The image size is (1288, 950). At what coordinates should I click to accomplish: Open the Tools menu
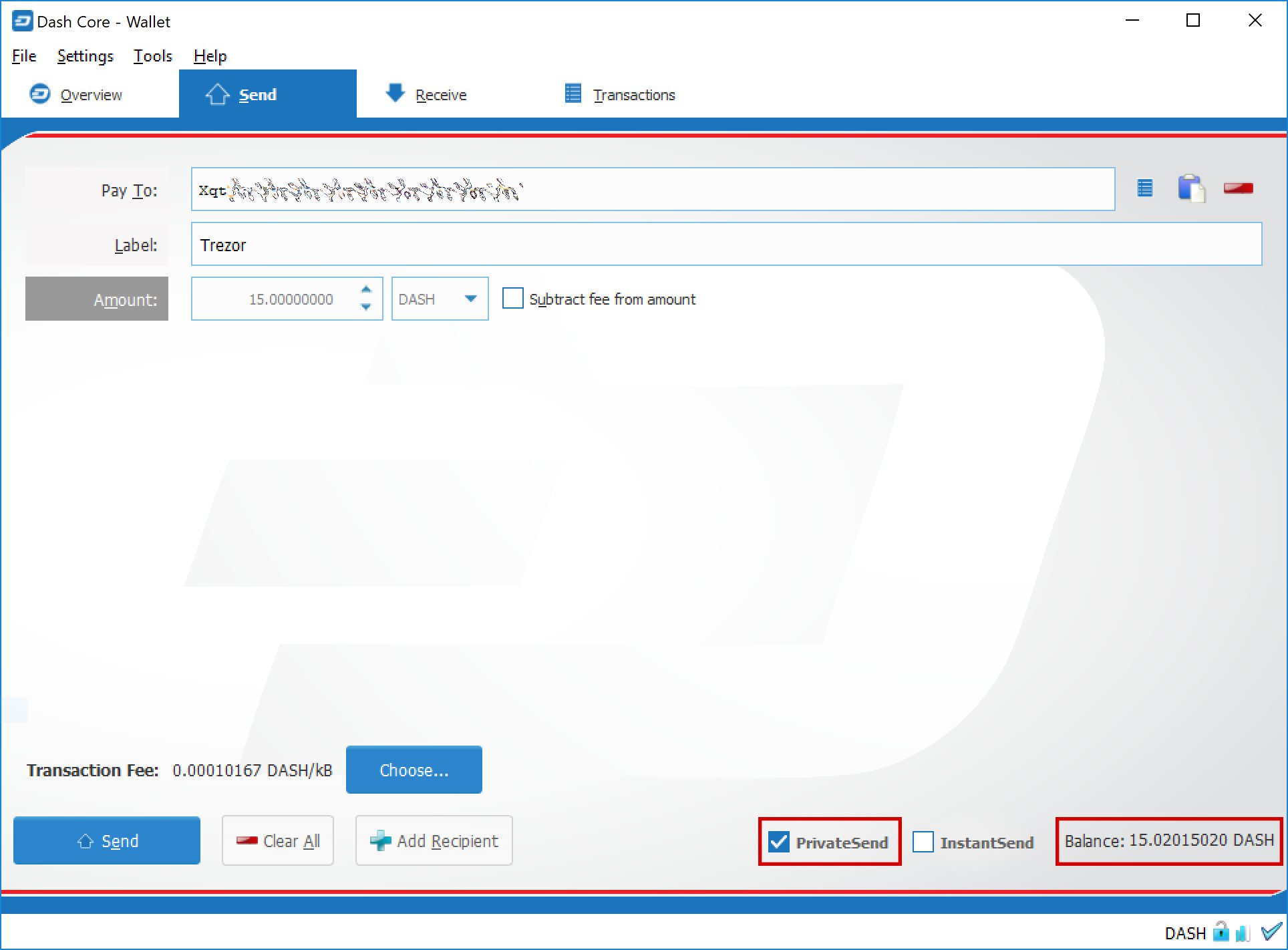pos(153,56)
